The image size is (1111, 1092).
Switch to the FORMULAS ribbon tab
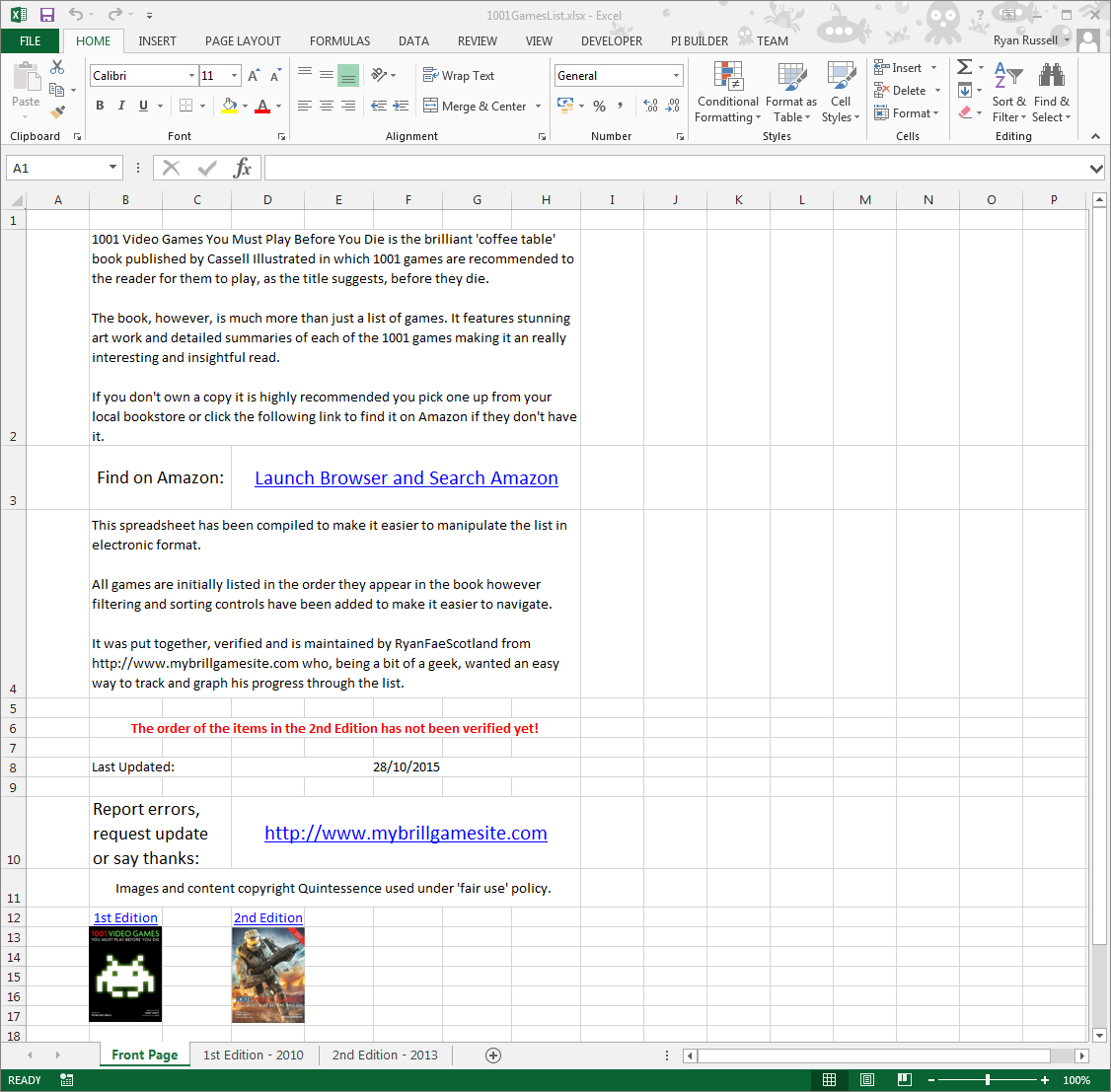pyautogui.click(x=340, y=41)
